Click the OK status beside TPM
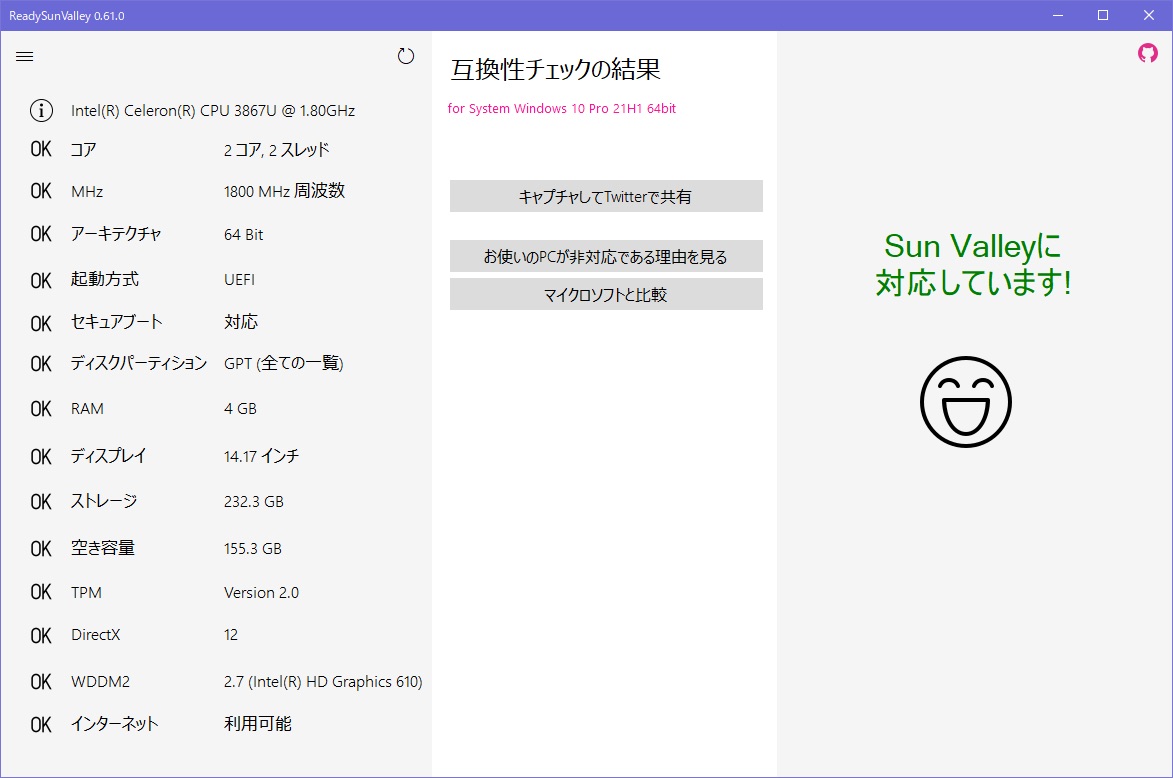This screenshot has width=1173, height=778. pos(41,592)
